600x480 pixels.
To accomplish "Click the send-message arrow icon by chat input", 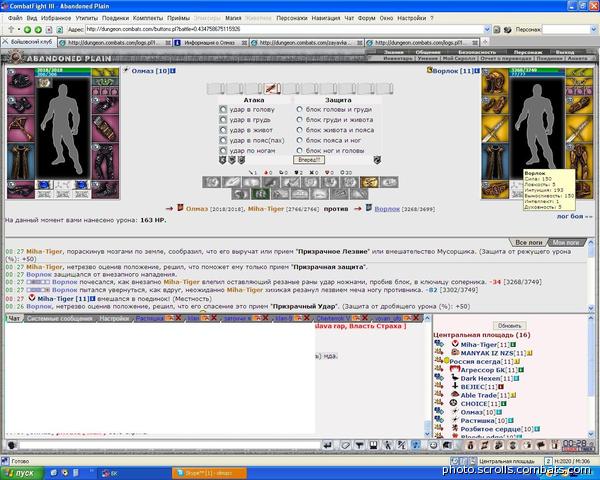I will coord(328,445).
